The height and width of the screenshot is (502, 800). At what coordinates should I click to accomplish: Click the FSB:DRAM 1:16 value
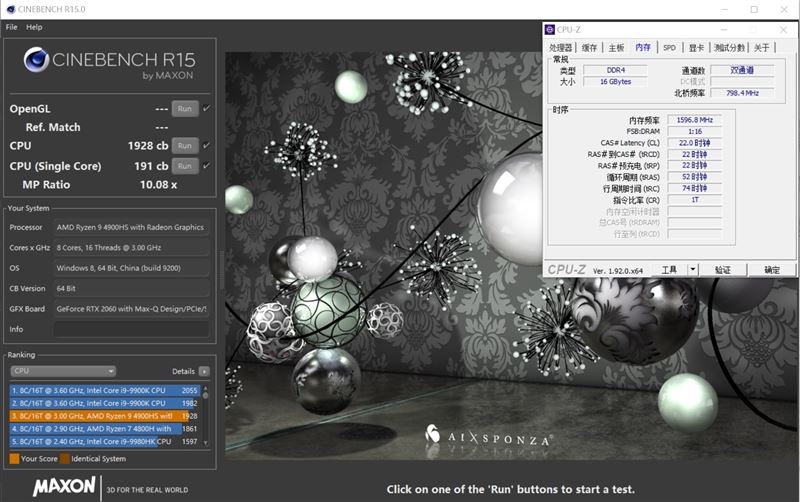point(694,131)
